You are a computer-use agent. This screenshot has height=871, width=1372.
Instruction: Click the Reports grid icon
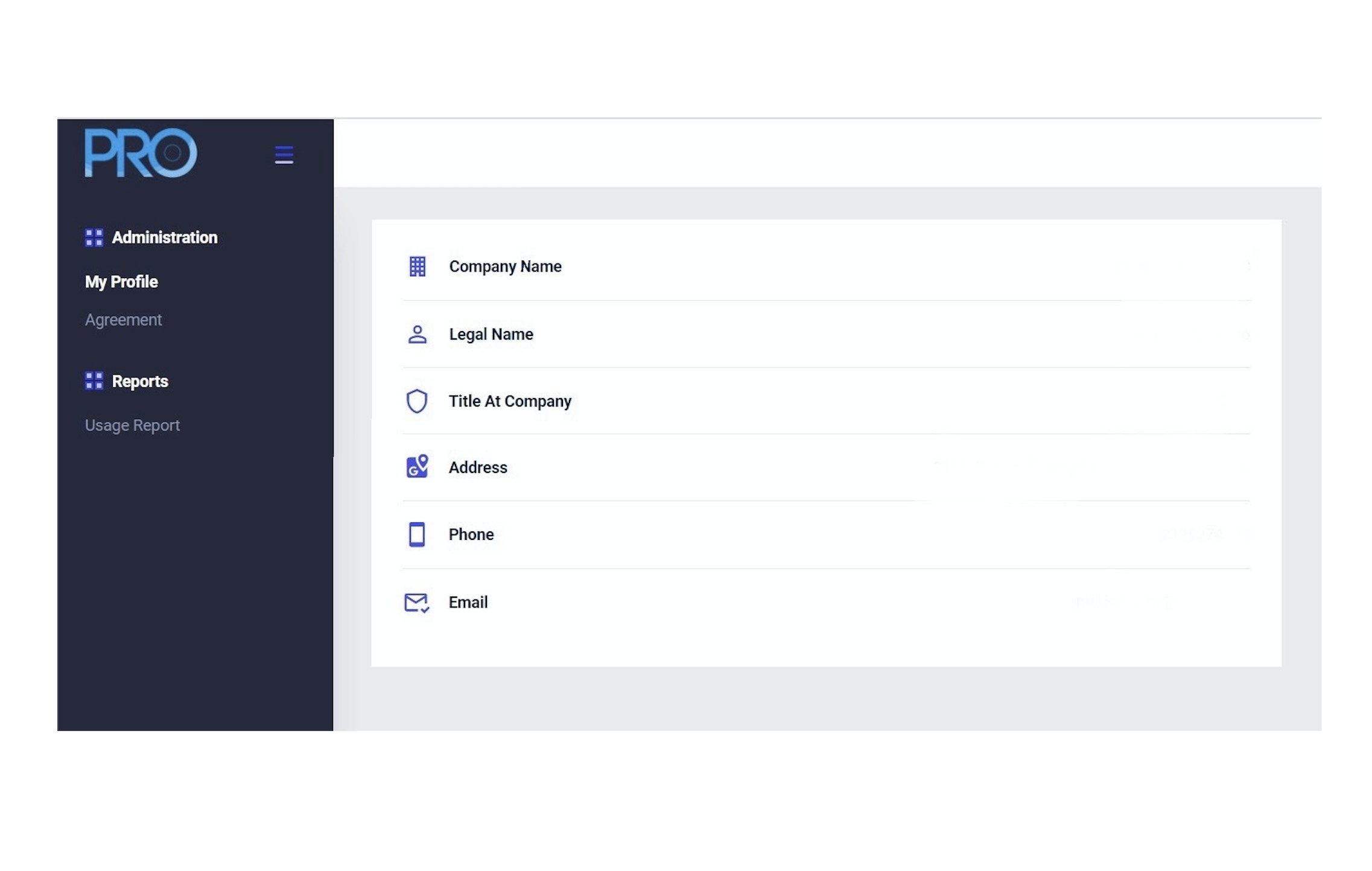[x=94, y=381]
